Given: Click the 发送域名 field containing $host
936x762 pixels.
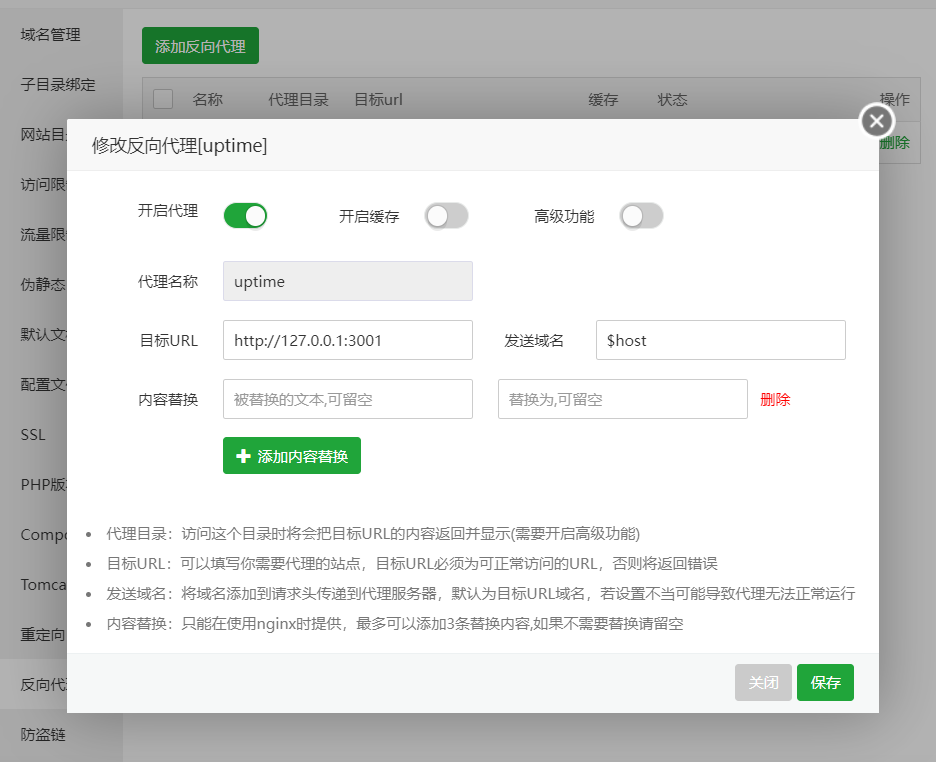Looking at the screenshot, I should pos(720,340).
